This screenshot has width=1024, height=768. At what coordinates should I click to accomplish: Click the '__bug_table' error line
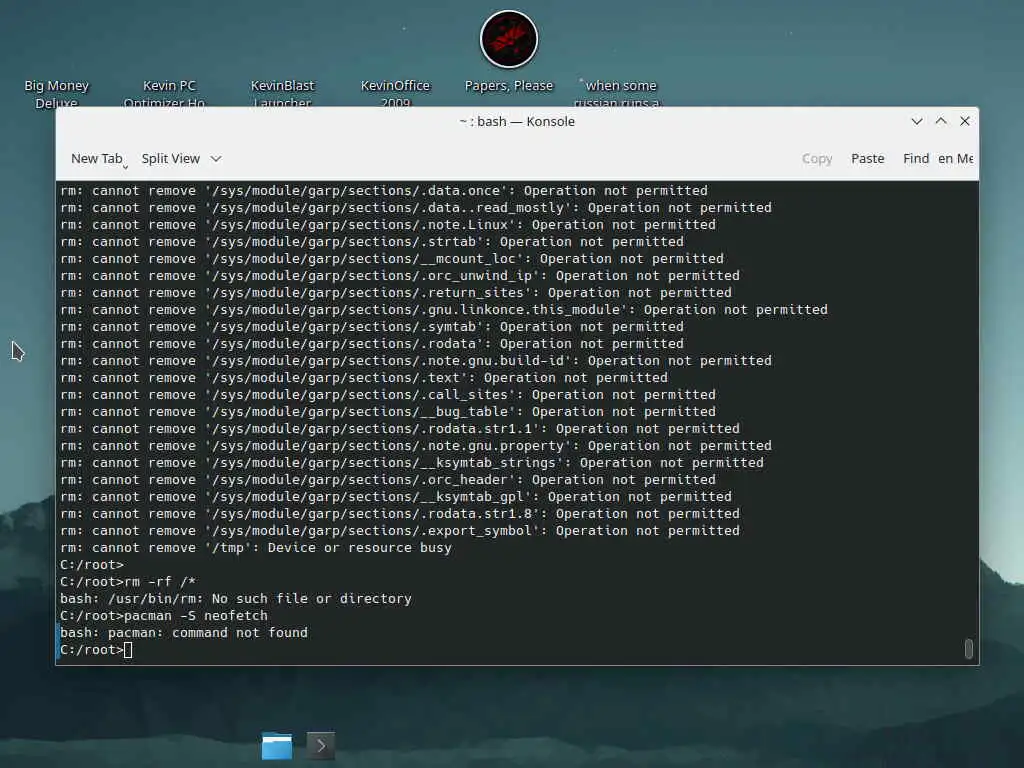tap(388, 412)
